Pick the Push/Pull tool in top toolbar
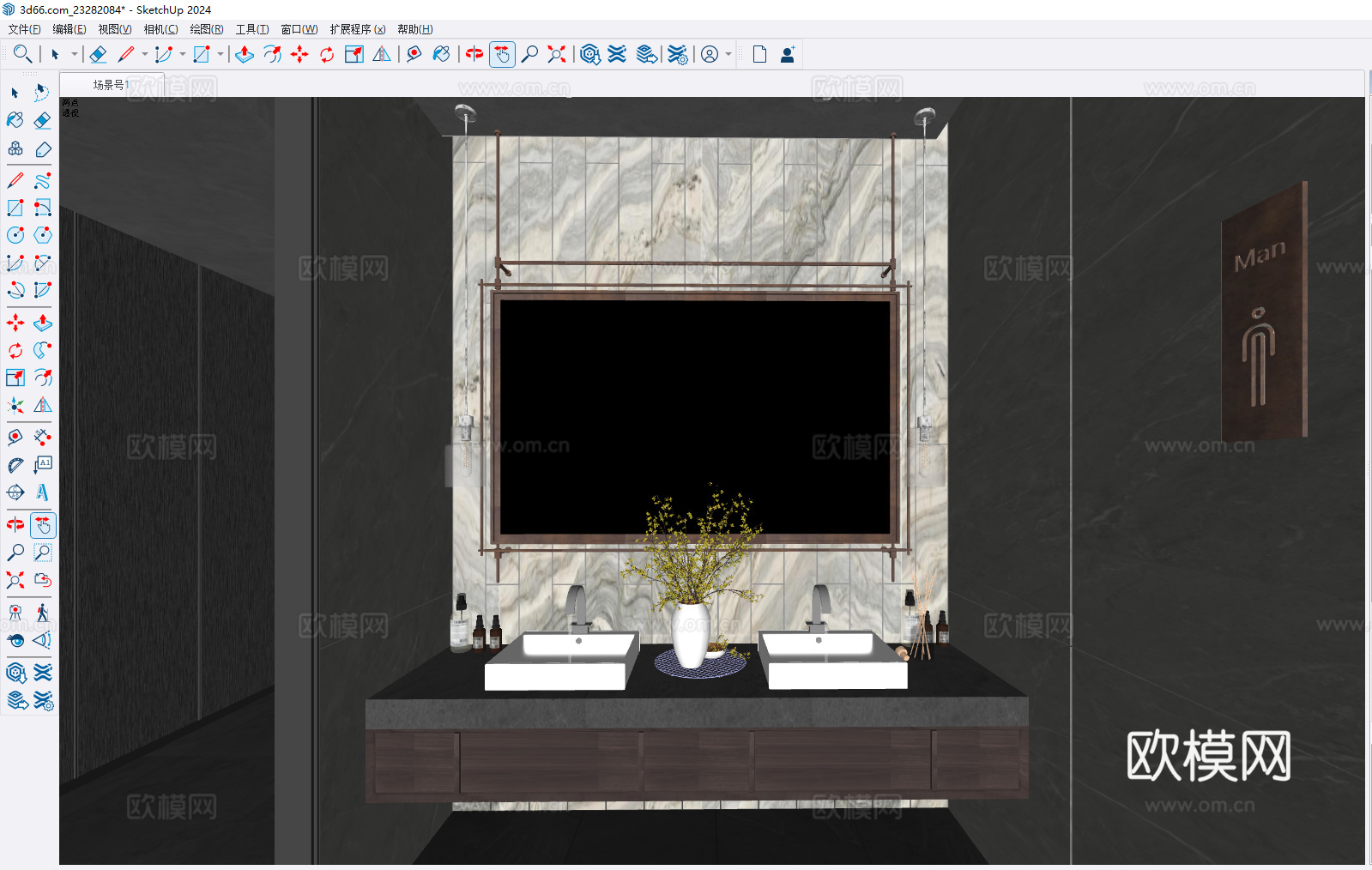 (245, 54)
